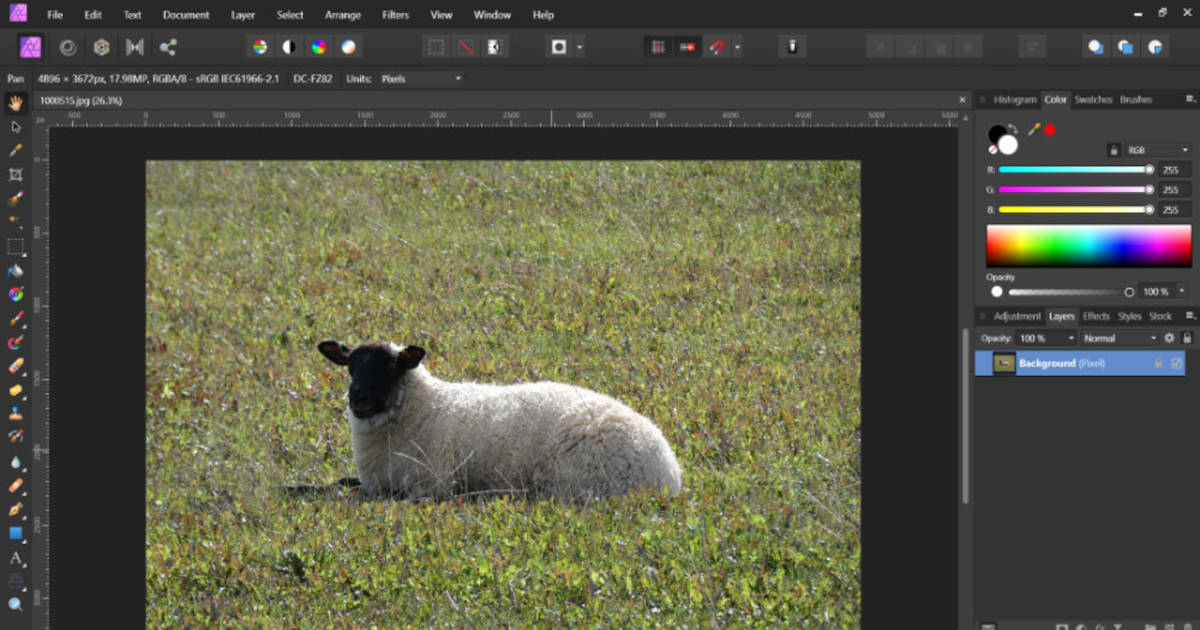Toggle Move By Whole Pixels
The width and height of the screenshot is (1200, 630).
click(x=688, y=47)
